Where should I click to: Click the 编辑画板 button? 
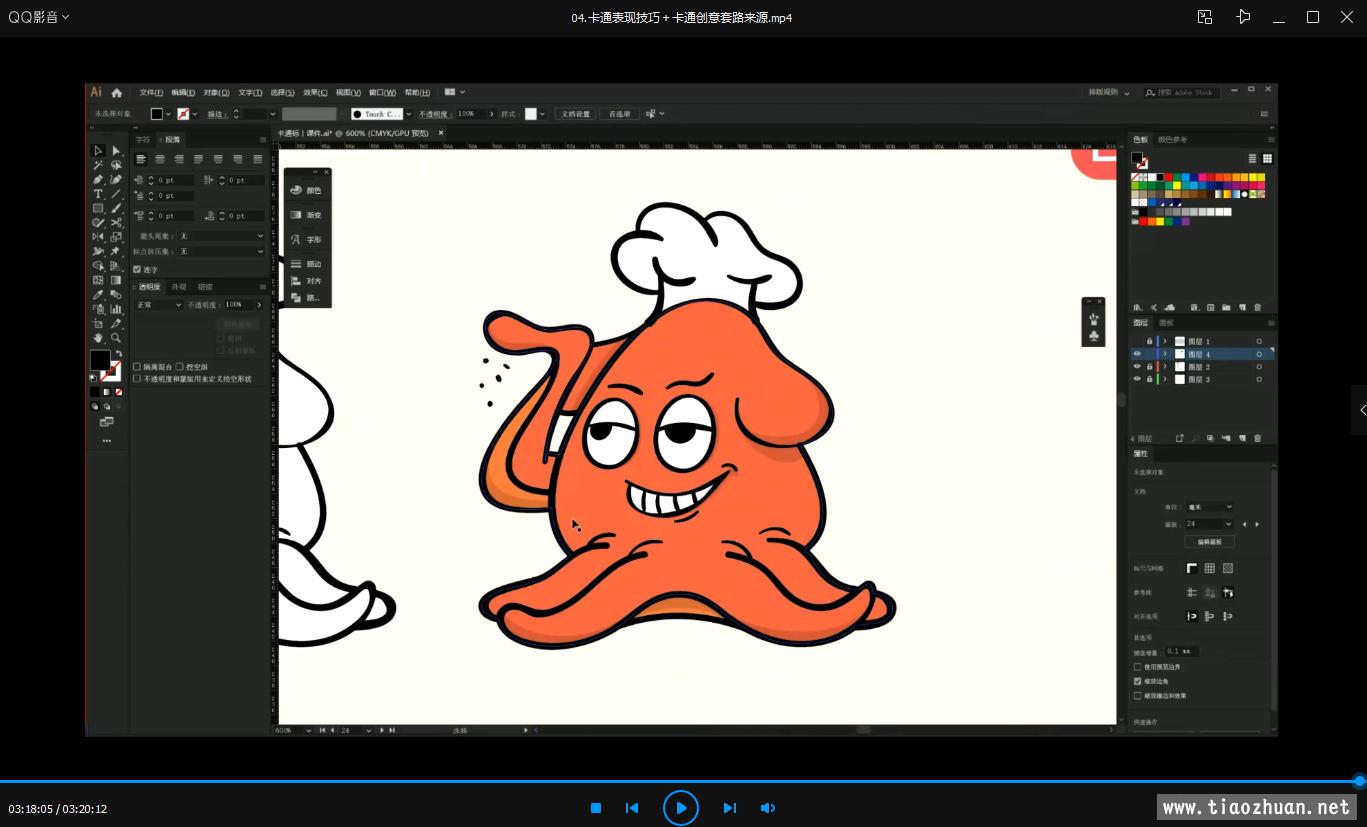(1209, 542)
